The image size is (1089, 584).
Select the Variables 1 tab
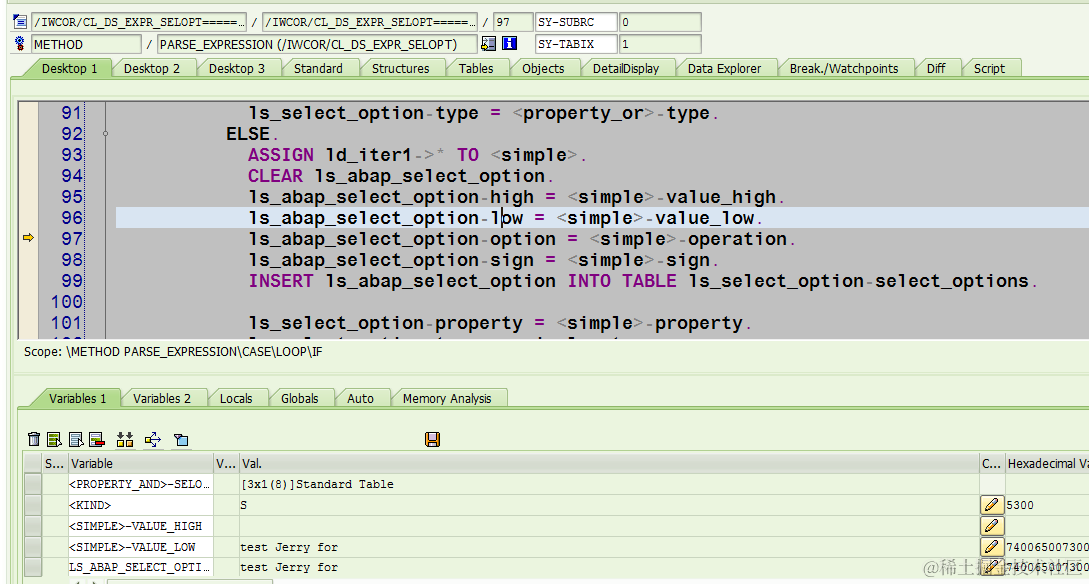point(77,399)
